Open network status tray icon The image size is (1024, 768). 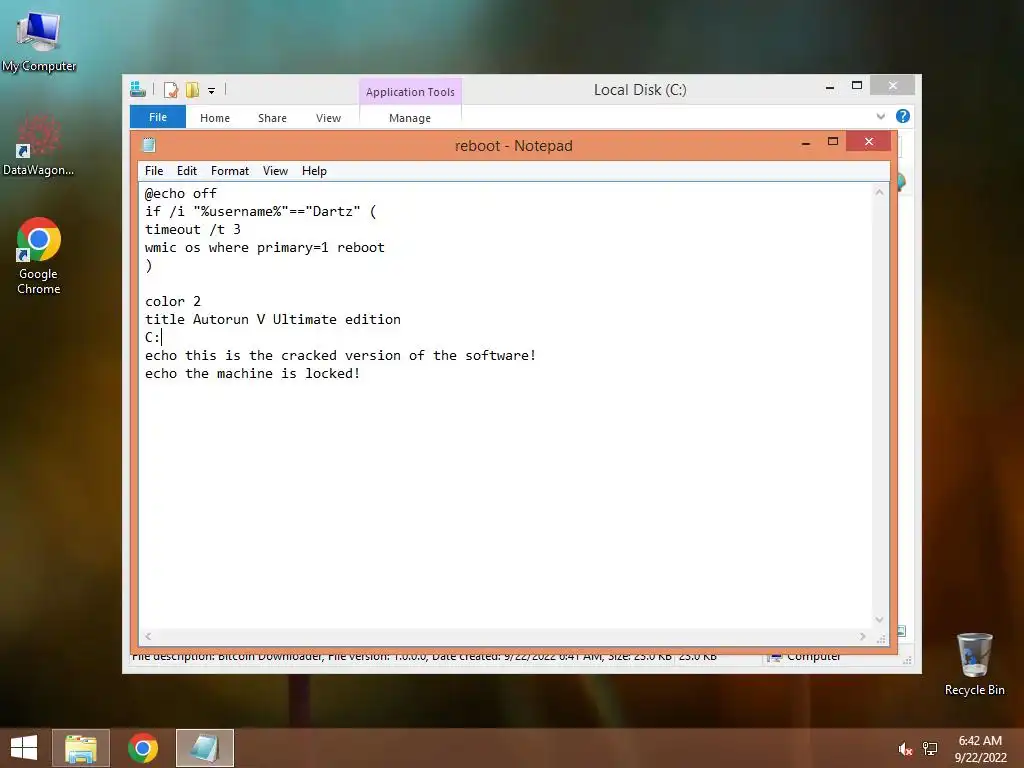930,749
